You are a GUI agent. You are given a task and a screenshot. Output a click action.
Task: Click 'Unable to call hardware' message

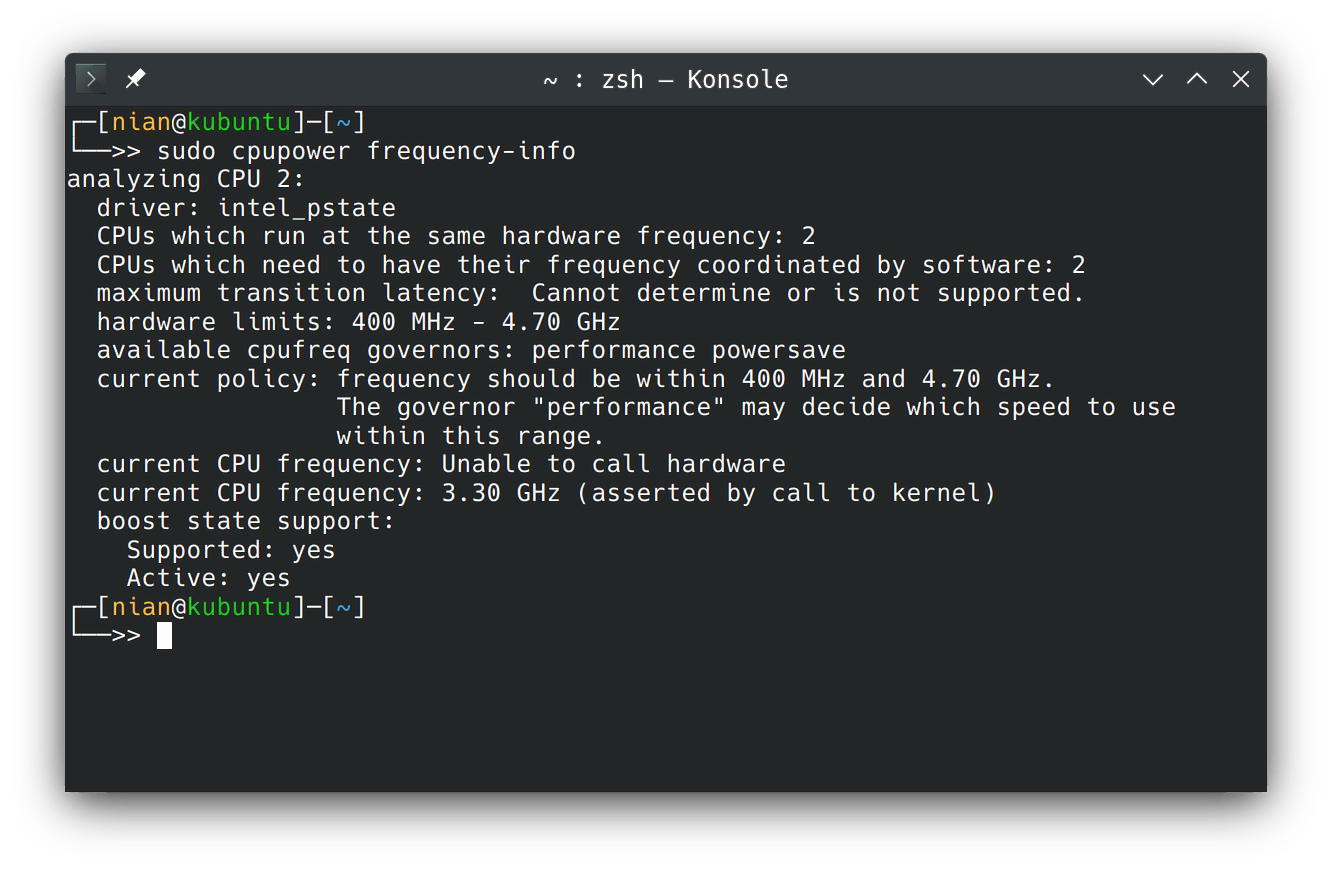(x=613, y=465)
